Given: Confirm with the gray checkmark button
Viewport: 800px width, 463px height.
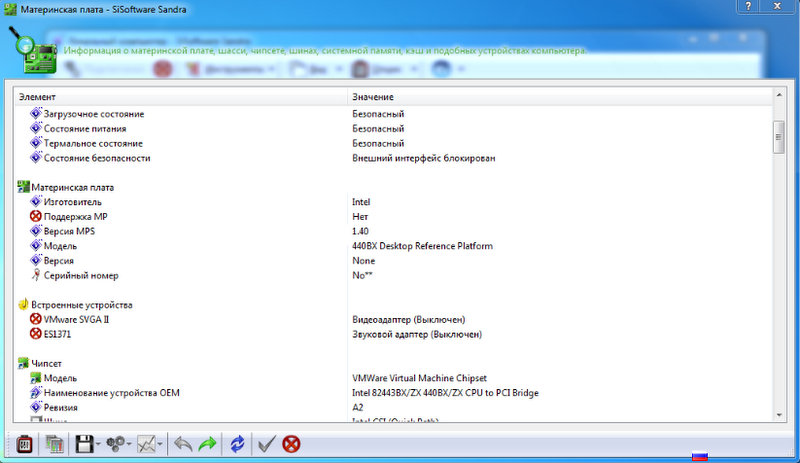Looking at the screenshot, I should (266, 444).
